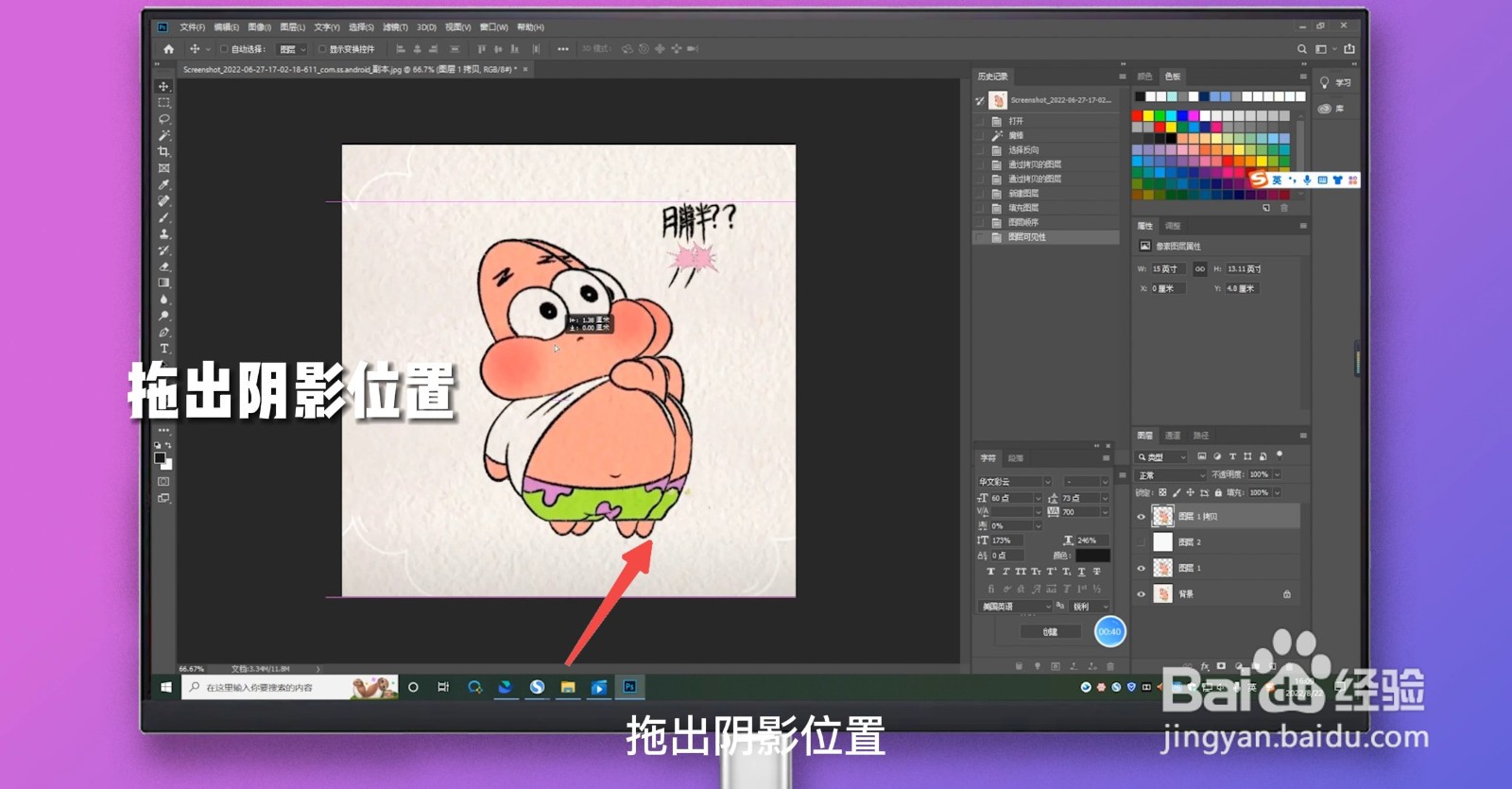Lock all with padlock icon in Layers
This screenshot has width=1512, height=789.
point(1218,492)
